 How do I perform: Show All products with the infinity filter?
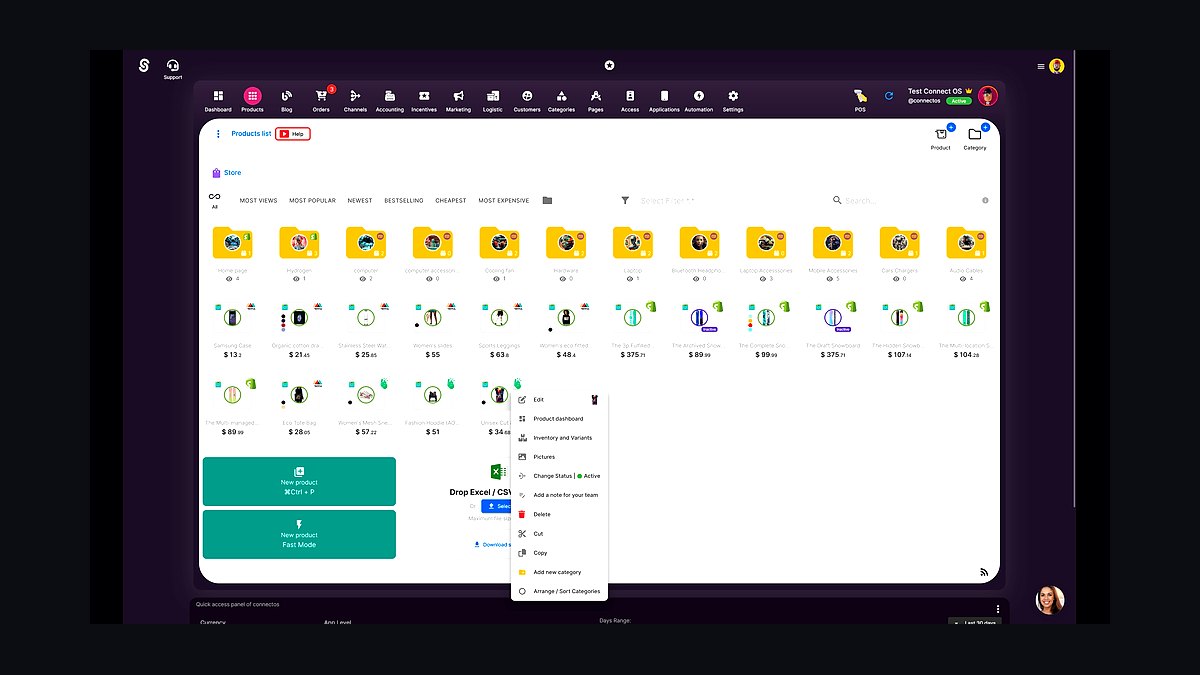coord(214,200)
